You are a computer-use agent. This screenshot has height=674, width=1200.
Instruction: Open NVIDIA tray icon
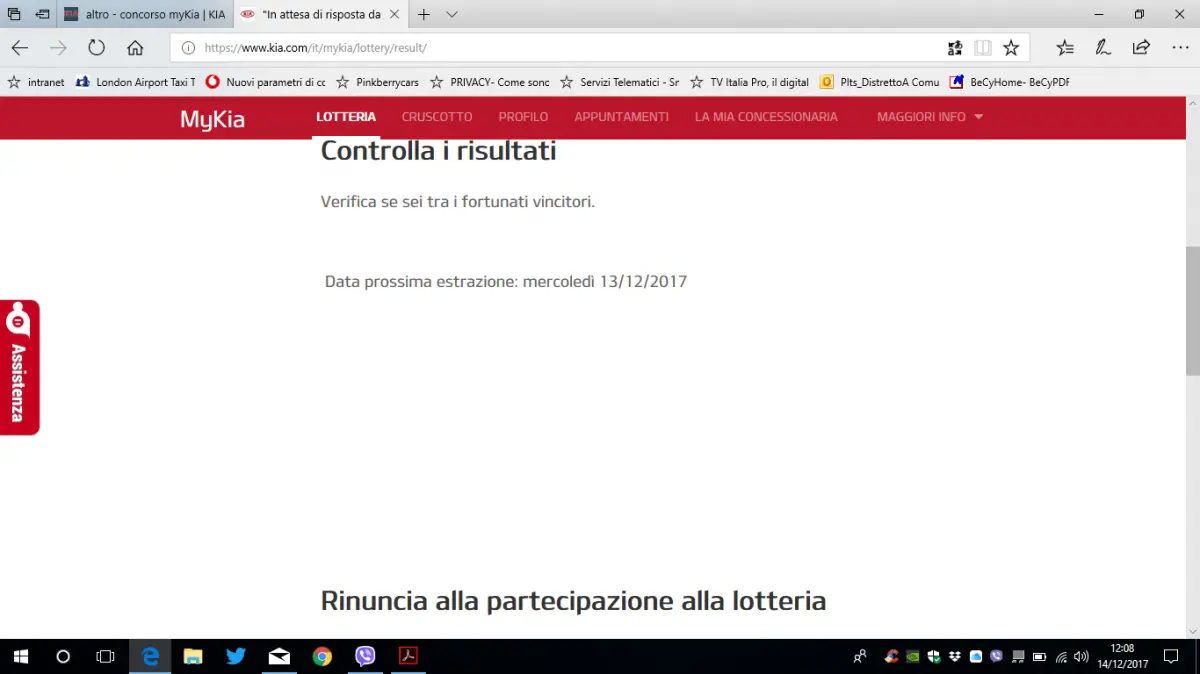[x=912, y=657]
